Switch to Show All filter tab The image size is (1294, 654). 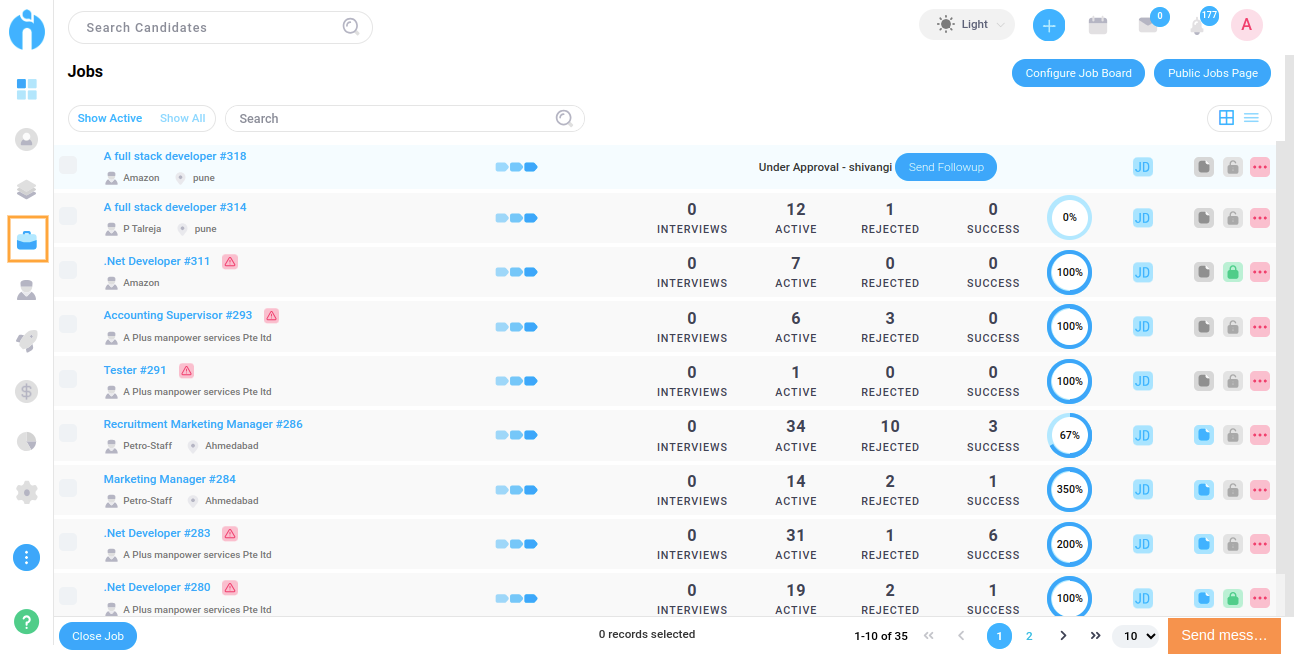[x=182, y=118]
